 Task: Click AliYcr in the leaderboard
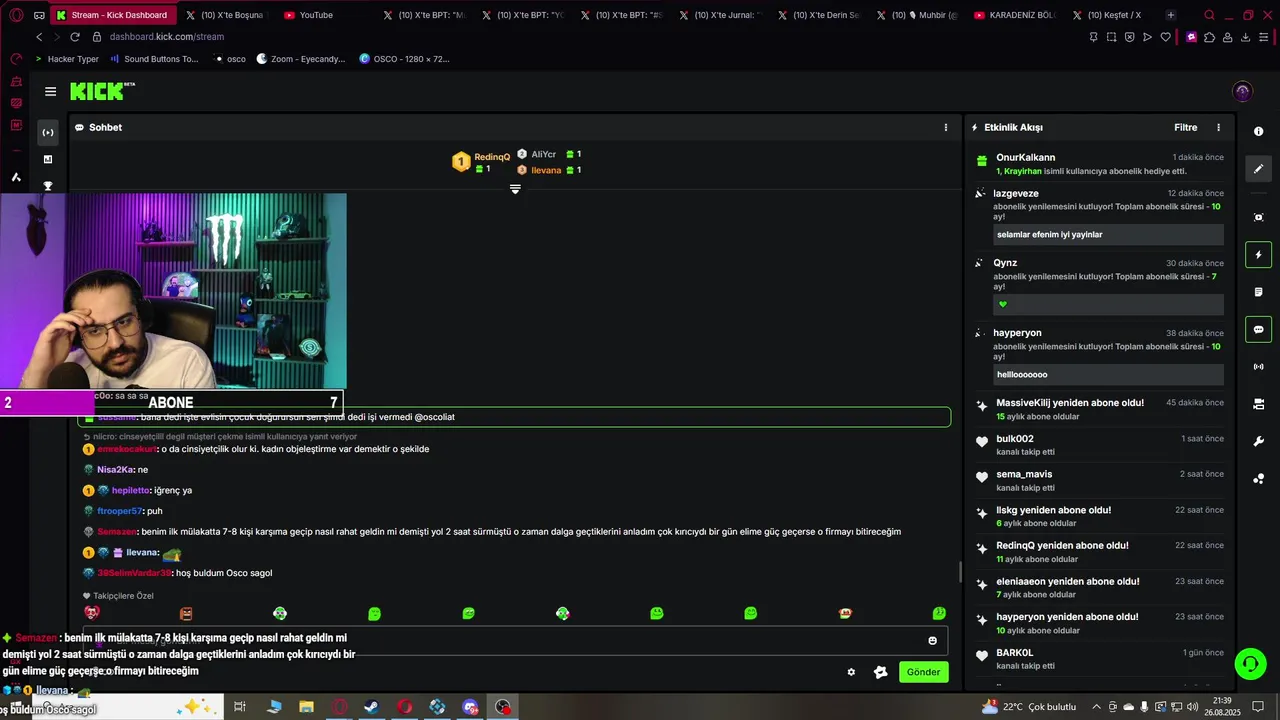543,154
